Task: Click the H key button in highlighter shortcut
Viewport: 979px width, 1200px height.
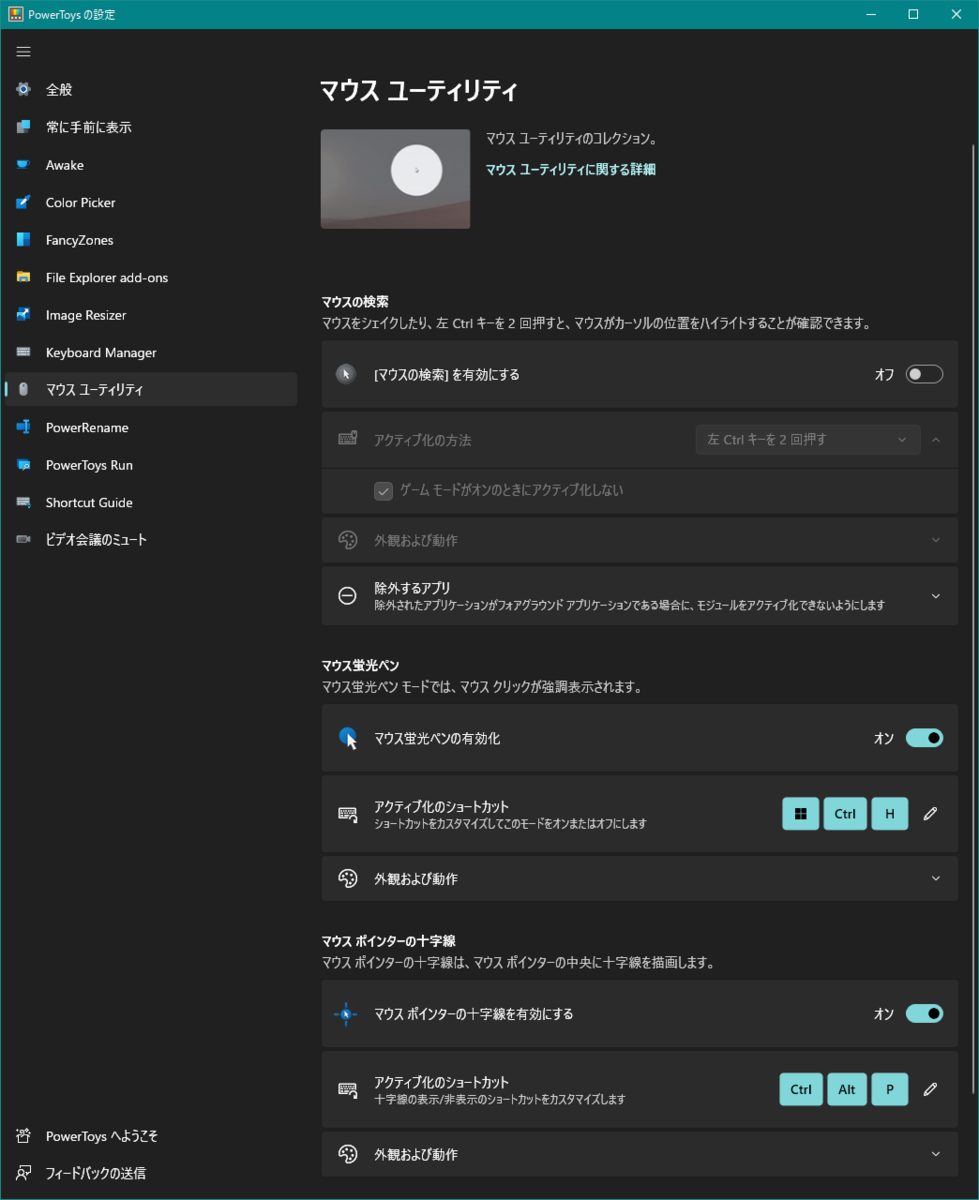Action: (890, 814)
